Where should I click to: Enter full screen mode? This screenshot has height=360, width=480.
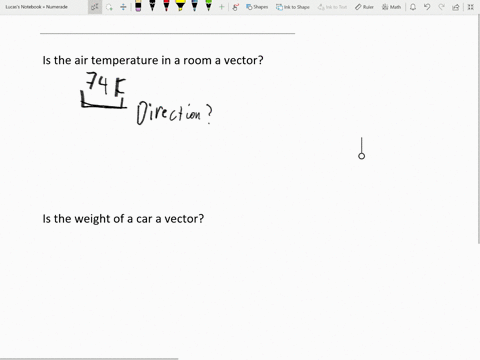point(470,7)
